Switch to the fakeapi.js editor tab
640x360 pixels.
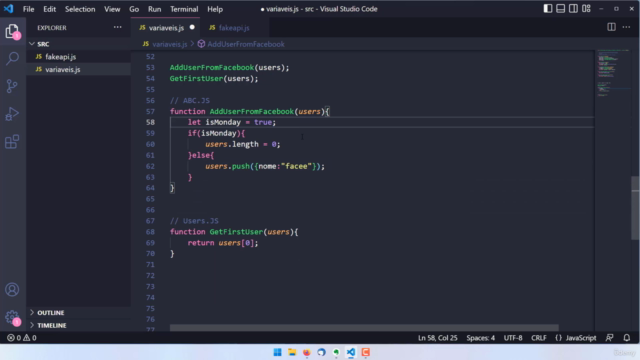click(233, 28)
